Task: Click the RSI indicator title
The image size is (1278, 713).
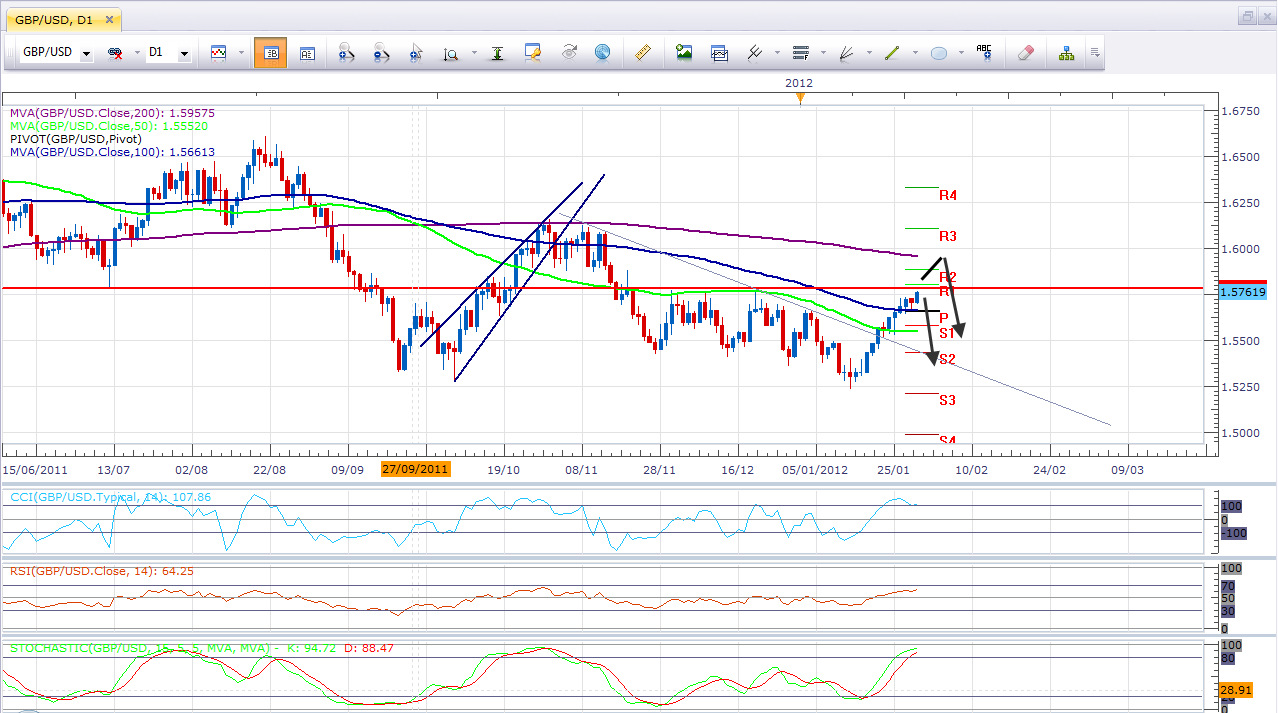Action: click(101, 571)
